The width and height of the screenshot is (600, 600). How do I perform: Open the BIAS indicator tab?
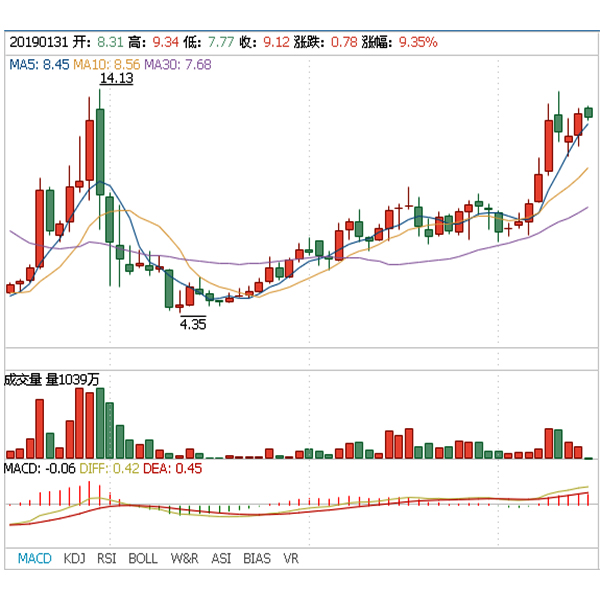pos(257,558)
